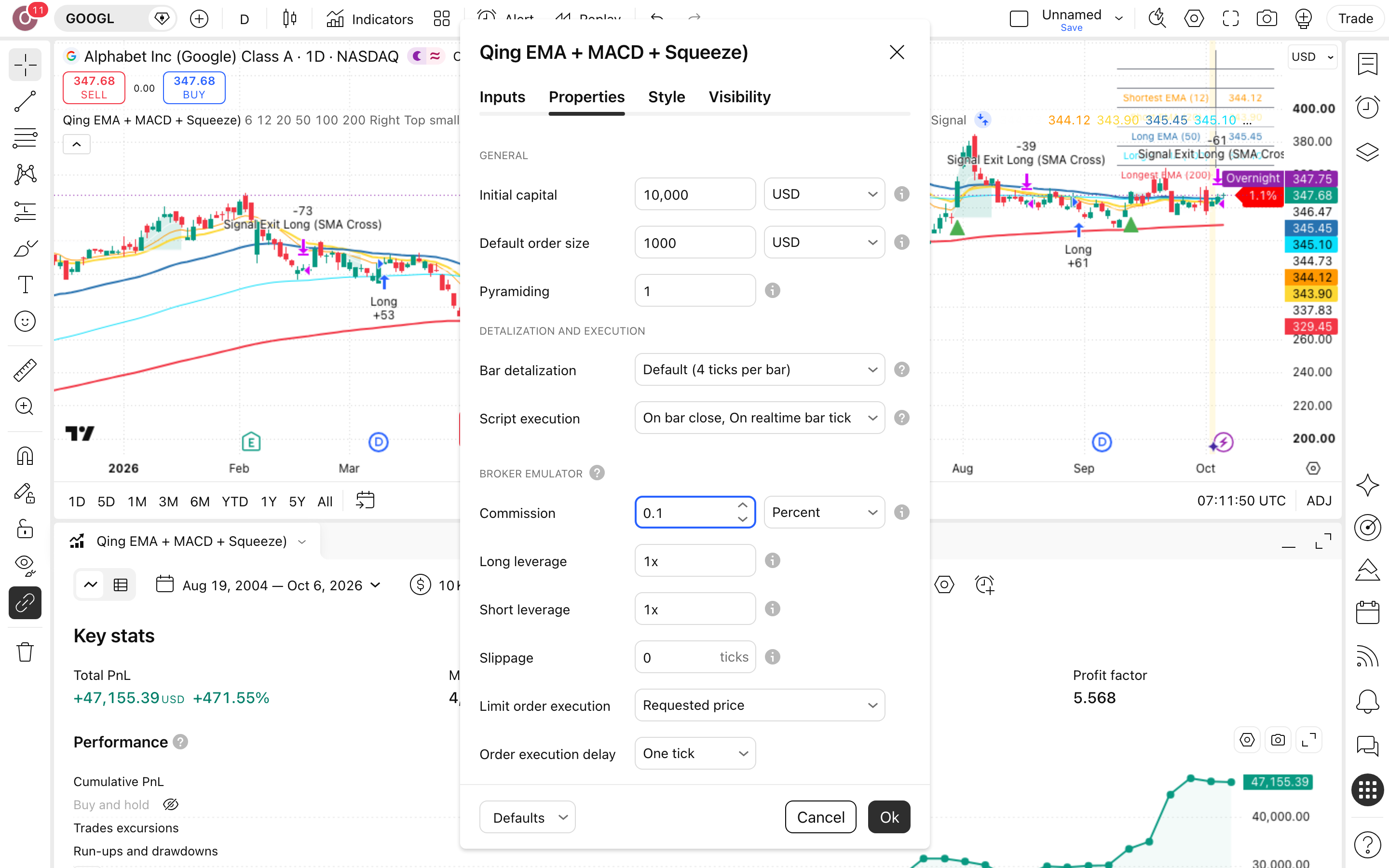Switch to the Style tab
This screenshot has height=868, width=1389.
click(667, 97)
